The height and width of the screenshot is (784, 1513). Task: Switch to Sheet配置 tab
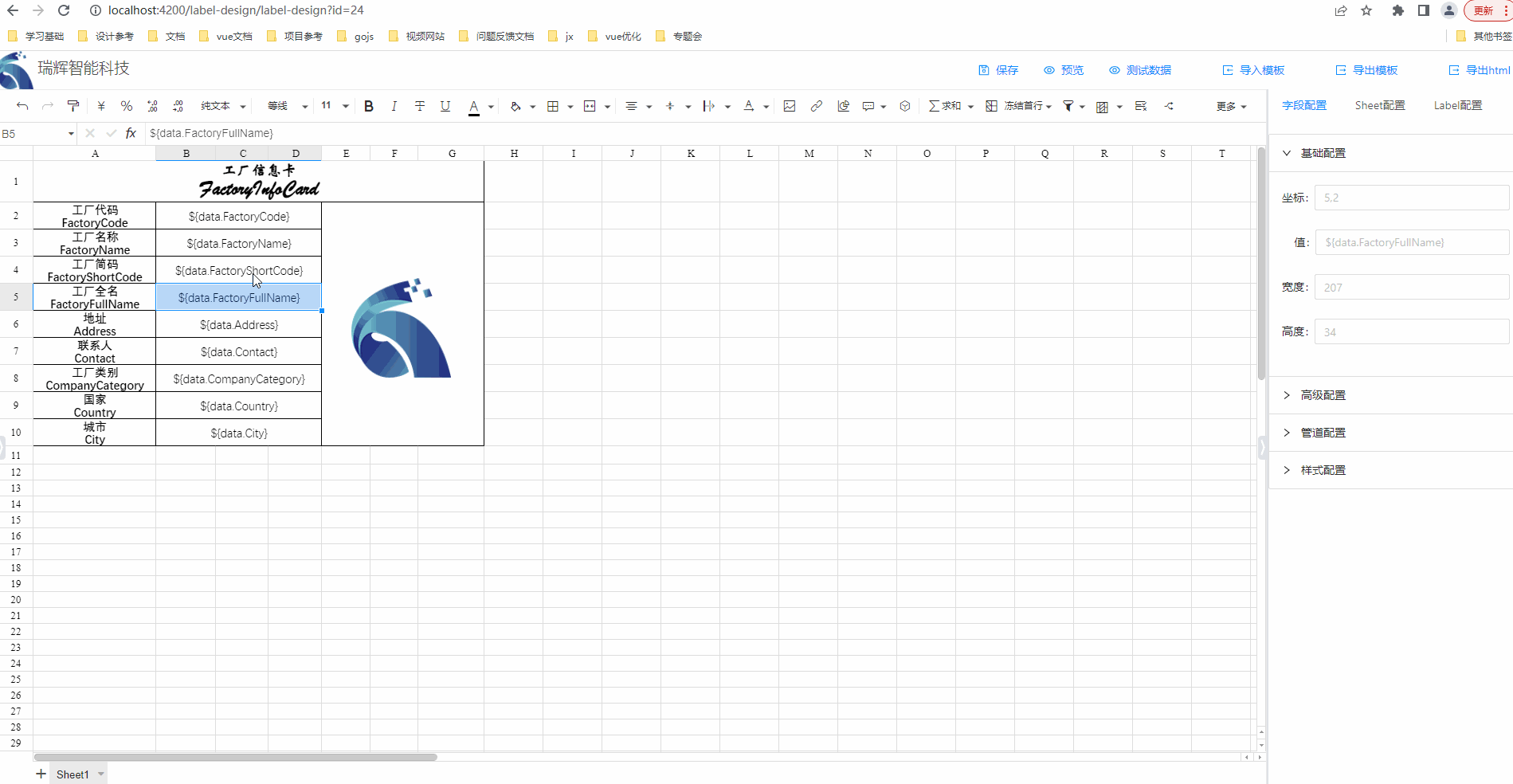tap(1380, 105)
